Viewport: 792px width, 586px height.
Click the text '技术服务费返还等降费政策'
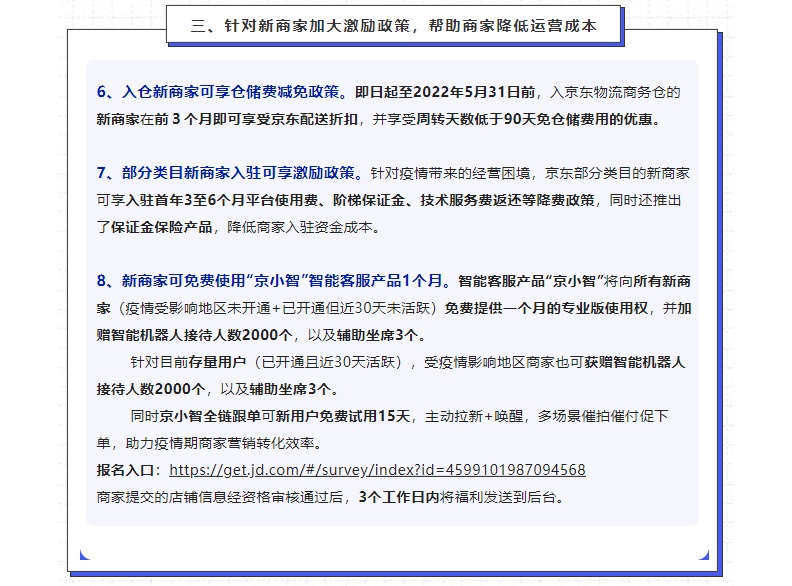507,200
